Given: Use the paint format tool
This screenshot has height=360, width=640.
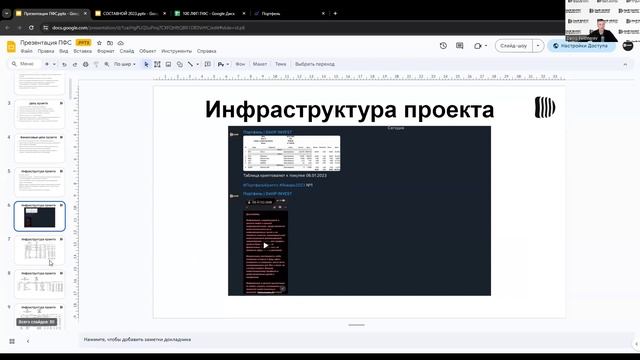Looking at the screenshot, I should 96,64.
